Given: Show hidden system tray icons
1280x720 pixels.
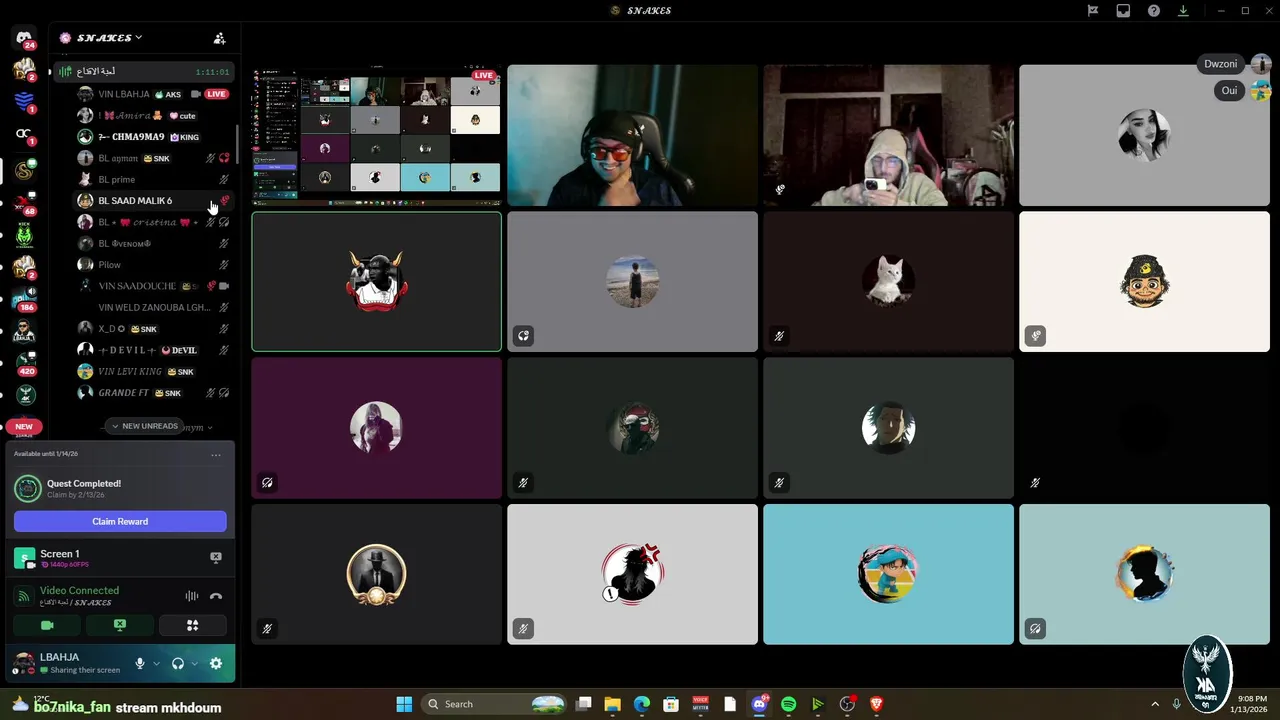Looking at the screenshot, I should (1155, 704).
